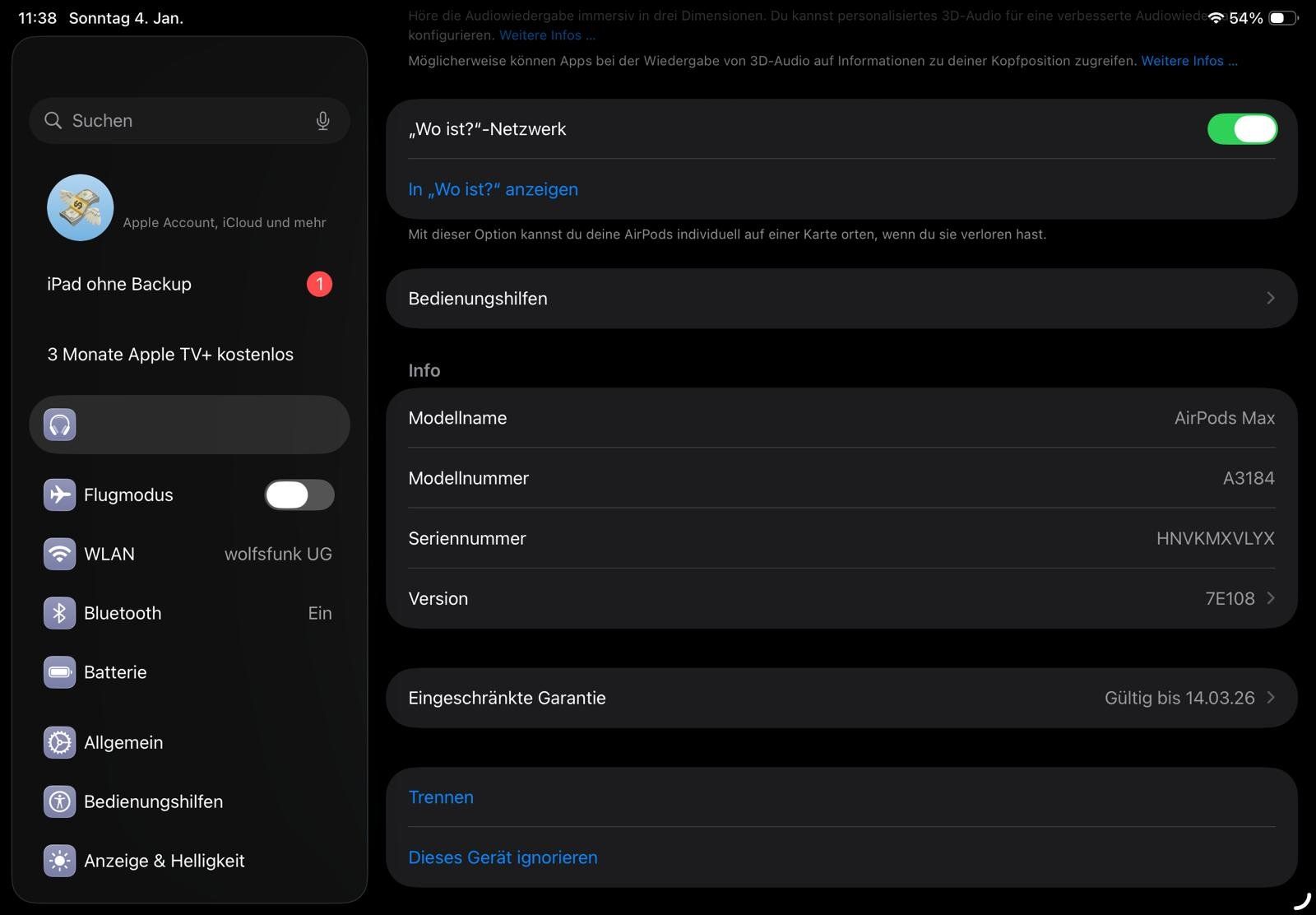
Task: Tap the Trennen button
Action: [x=441, y=797]
